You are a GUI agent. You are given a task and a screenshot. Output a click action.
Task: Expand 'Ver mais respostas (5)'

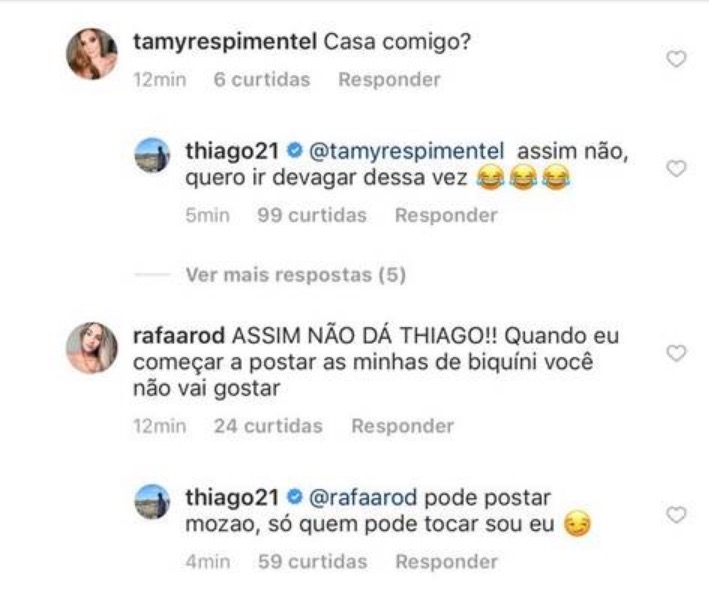[296, 275]
